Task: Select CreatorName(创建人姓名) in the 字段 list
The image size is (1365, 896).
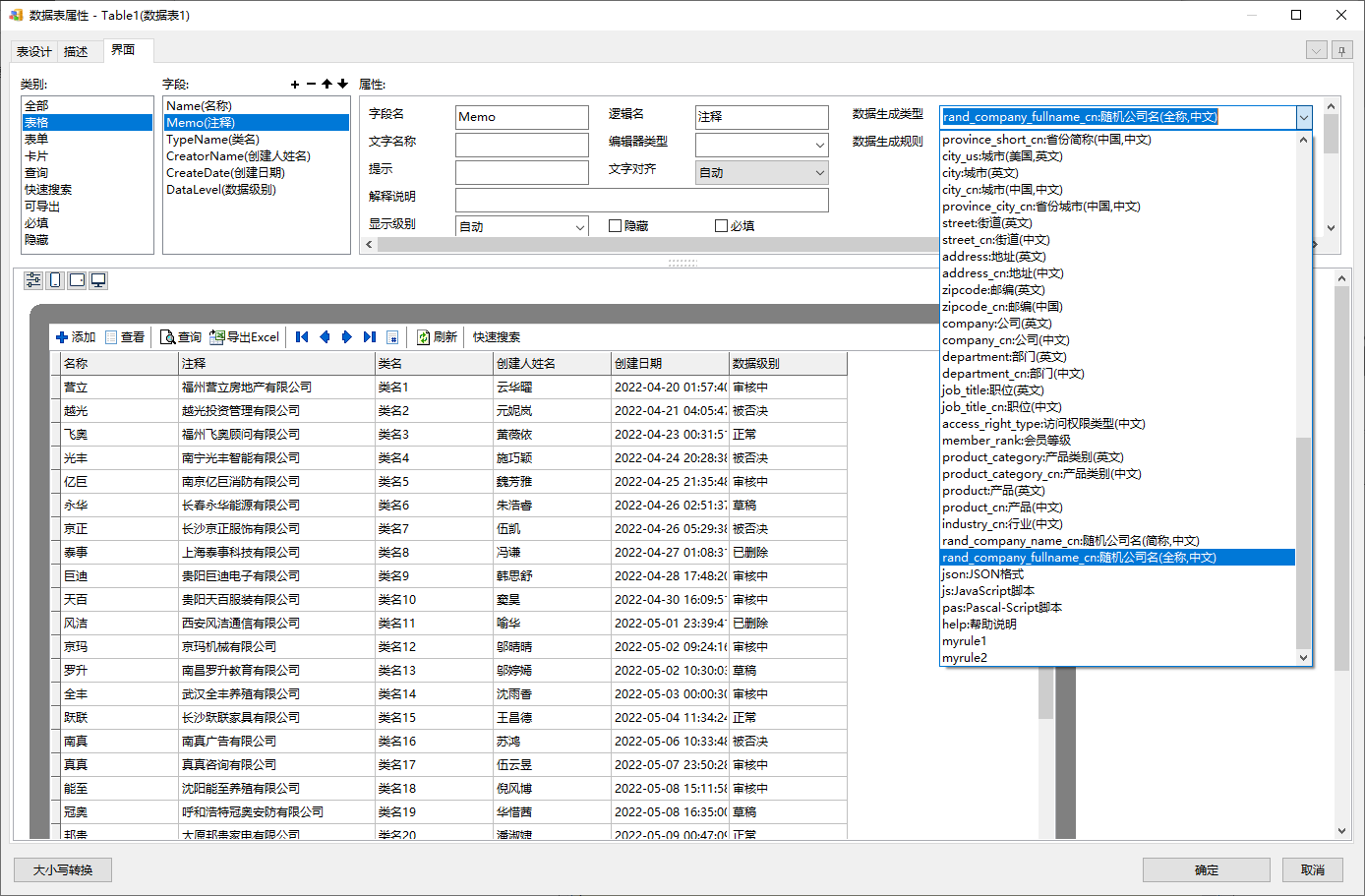Action: coord(257,155)
